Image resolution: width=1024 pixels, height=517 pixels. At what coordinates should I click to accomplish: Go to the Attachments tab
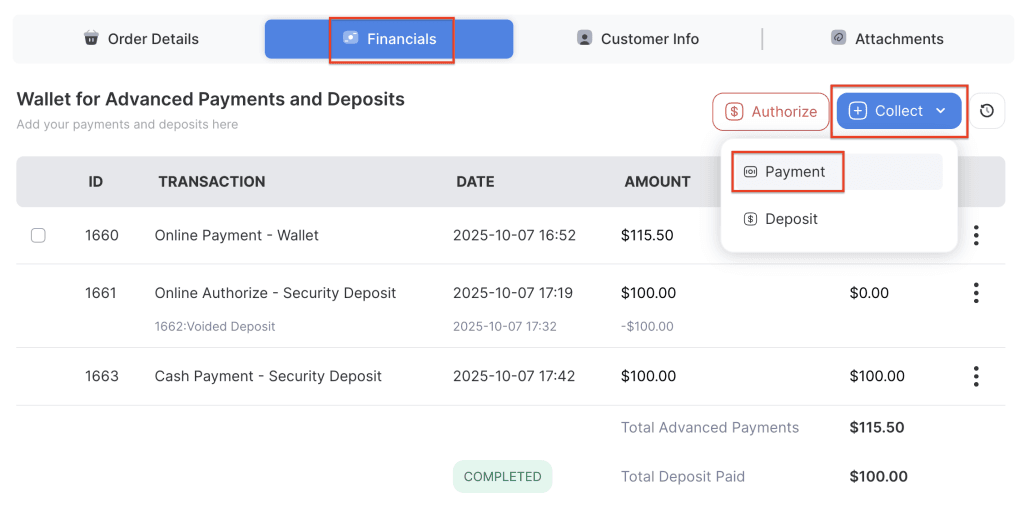[x=888, y=39]
